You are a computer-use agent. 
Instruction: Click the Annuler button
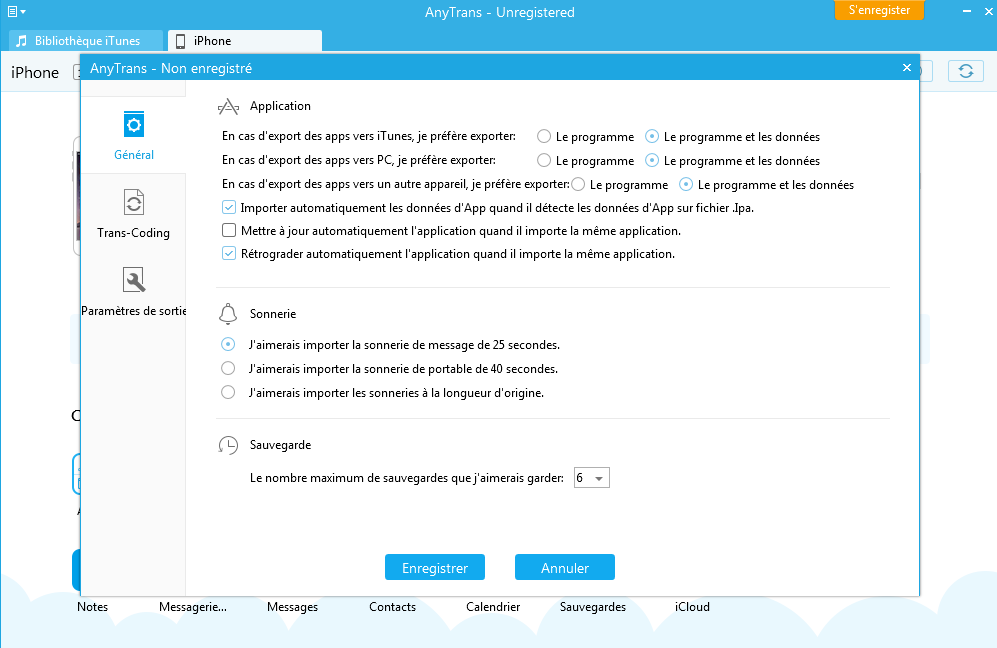click(564, 566)
